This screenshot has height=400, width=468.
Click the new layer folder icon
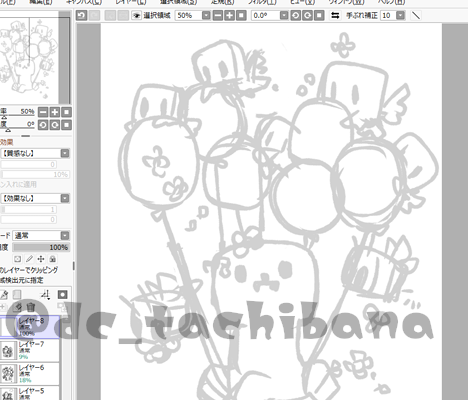17,295
